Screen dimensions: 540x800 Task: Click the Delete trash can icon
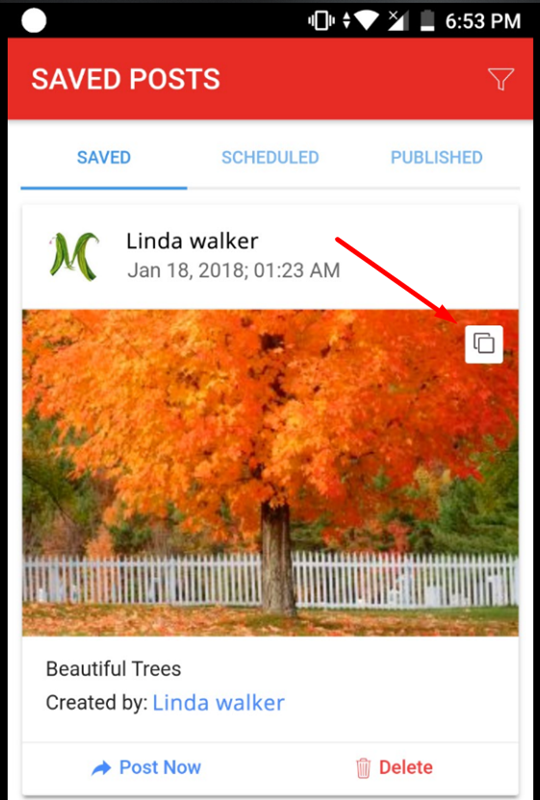363,768
